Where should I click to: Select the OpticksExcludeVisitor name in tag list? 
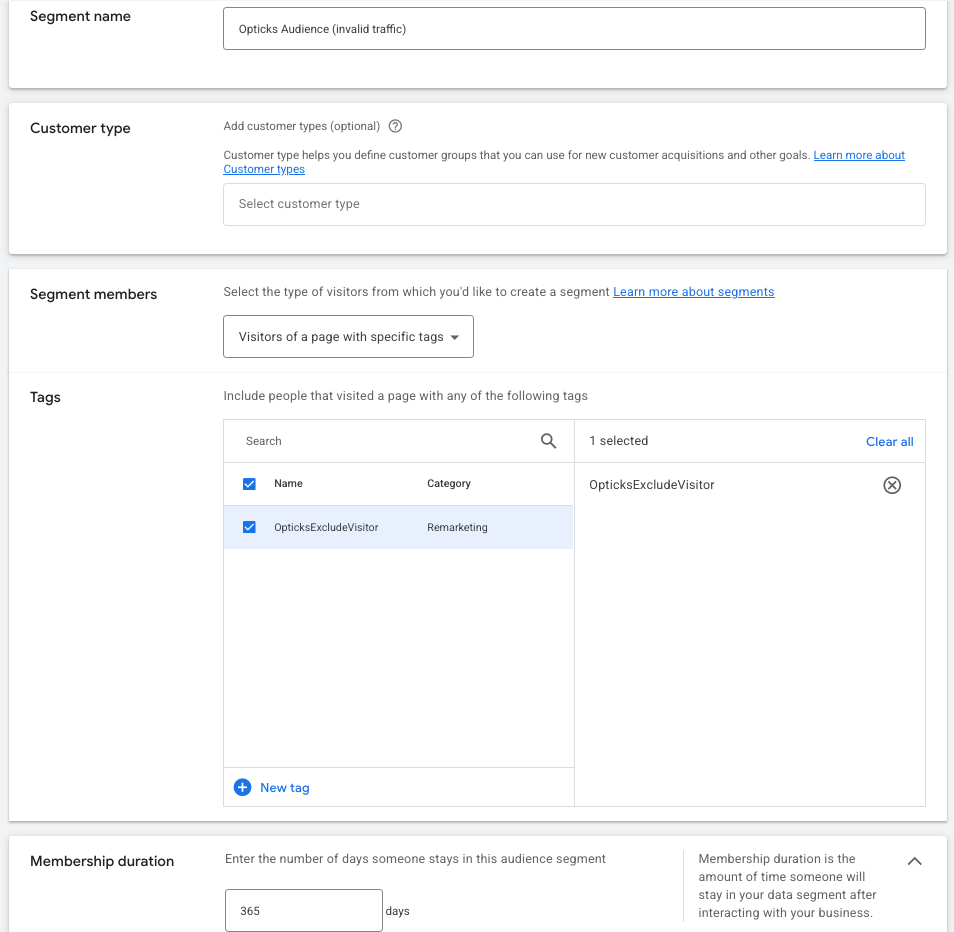coord(326,527)
